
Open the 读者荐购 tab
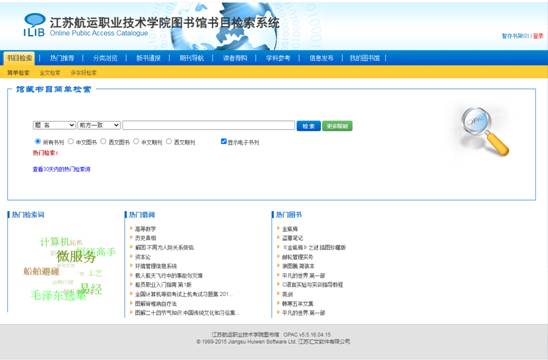click(x=235, y=58)
